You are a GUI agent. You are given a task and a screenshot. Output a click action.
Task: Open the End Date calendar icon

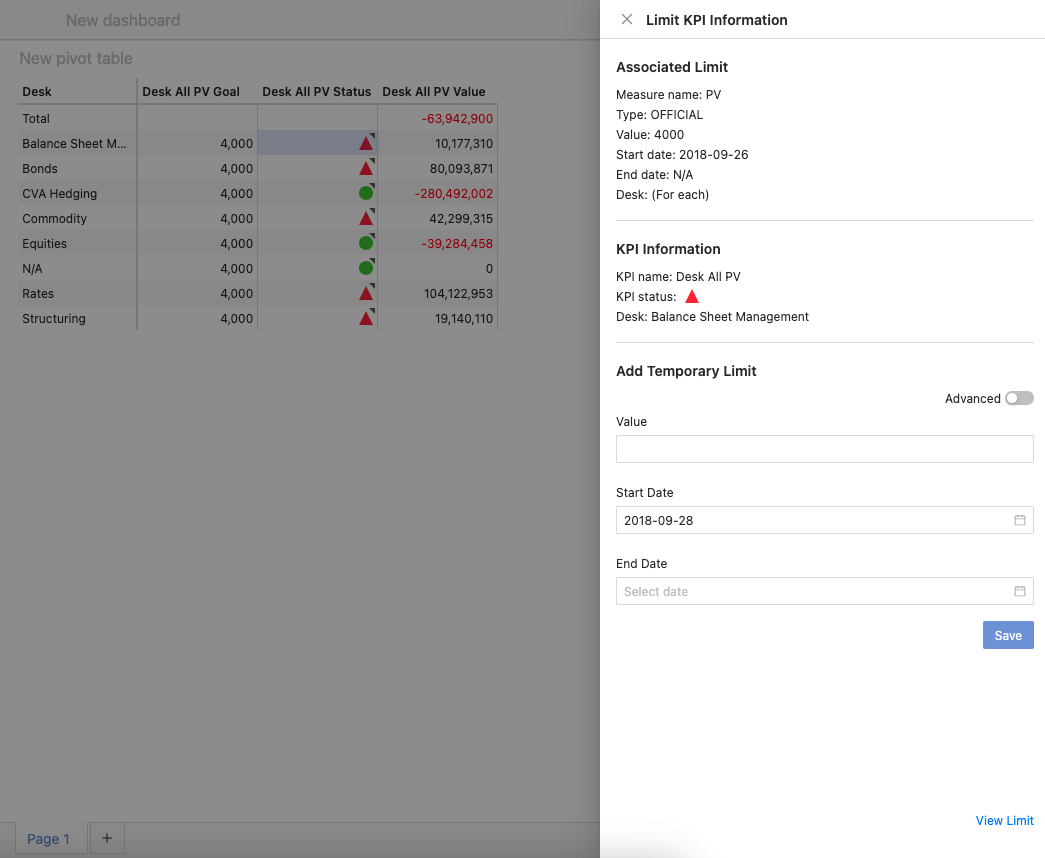(x=1020, y=591)
